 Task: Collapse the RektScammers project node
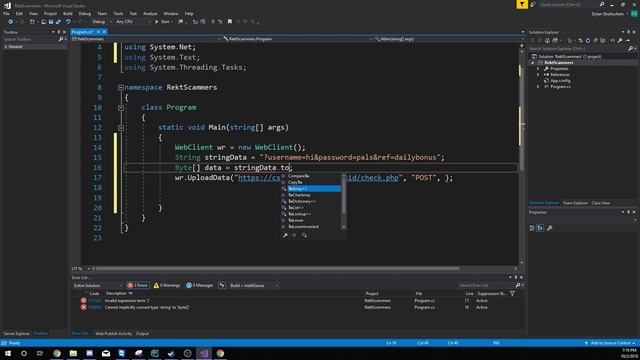pos(532,62)
